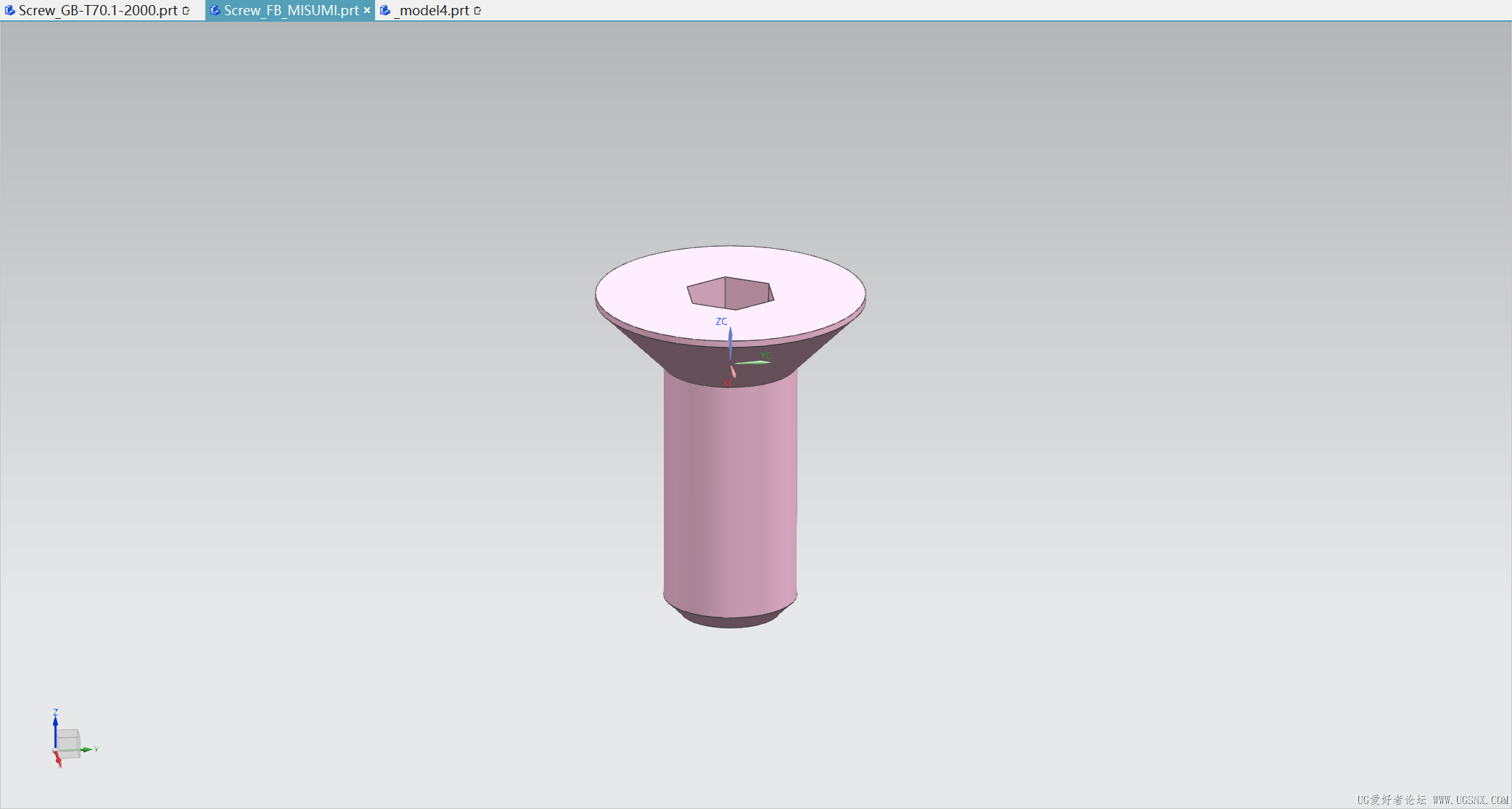Click the modified-state icon on _model4.prt tab
This screenshot has height=809, width=1512.
(x=477, y=10)
